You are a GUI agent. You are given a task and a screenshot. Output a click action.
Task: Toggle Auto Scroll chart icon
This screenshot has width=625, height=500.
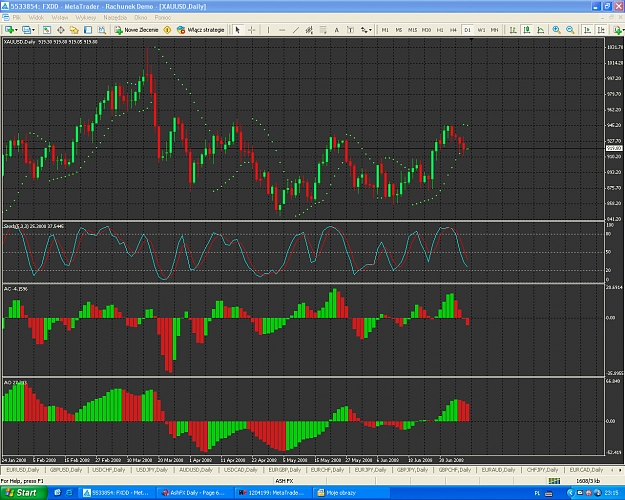tap(588, 30)
